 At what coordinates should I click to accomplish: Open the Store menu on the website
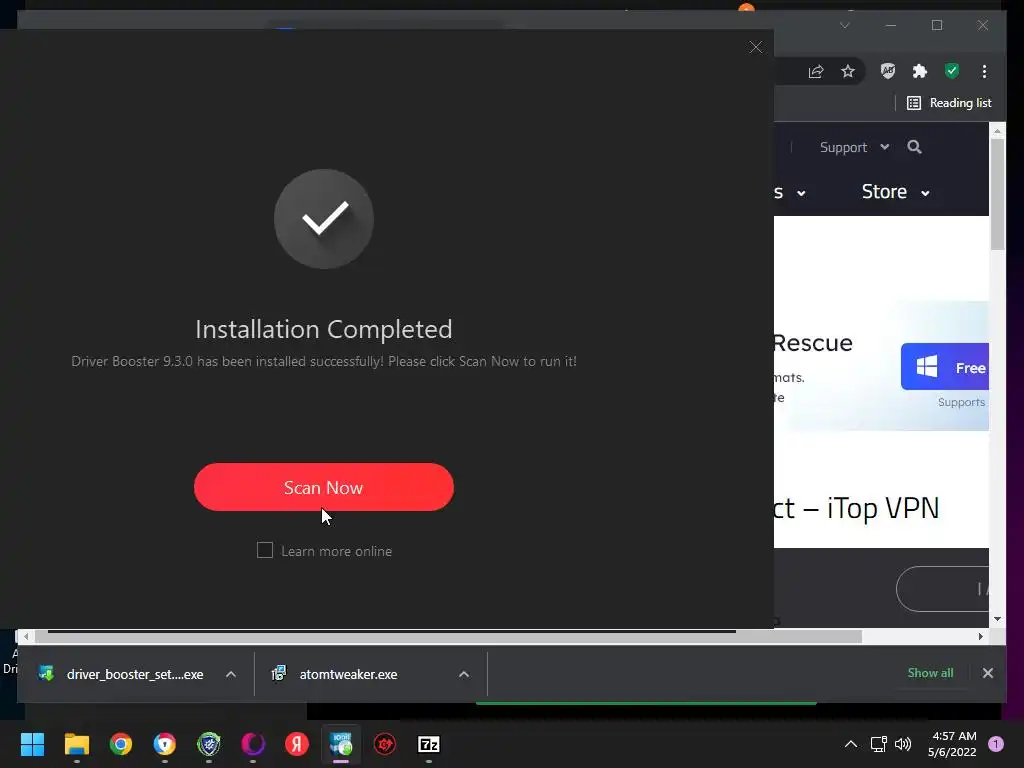pos(895,191)
